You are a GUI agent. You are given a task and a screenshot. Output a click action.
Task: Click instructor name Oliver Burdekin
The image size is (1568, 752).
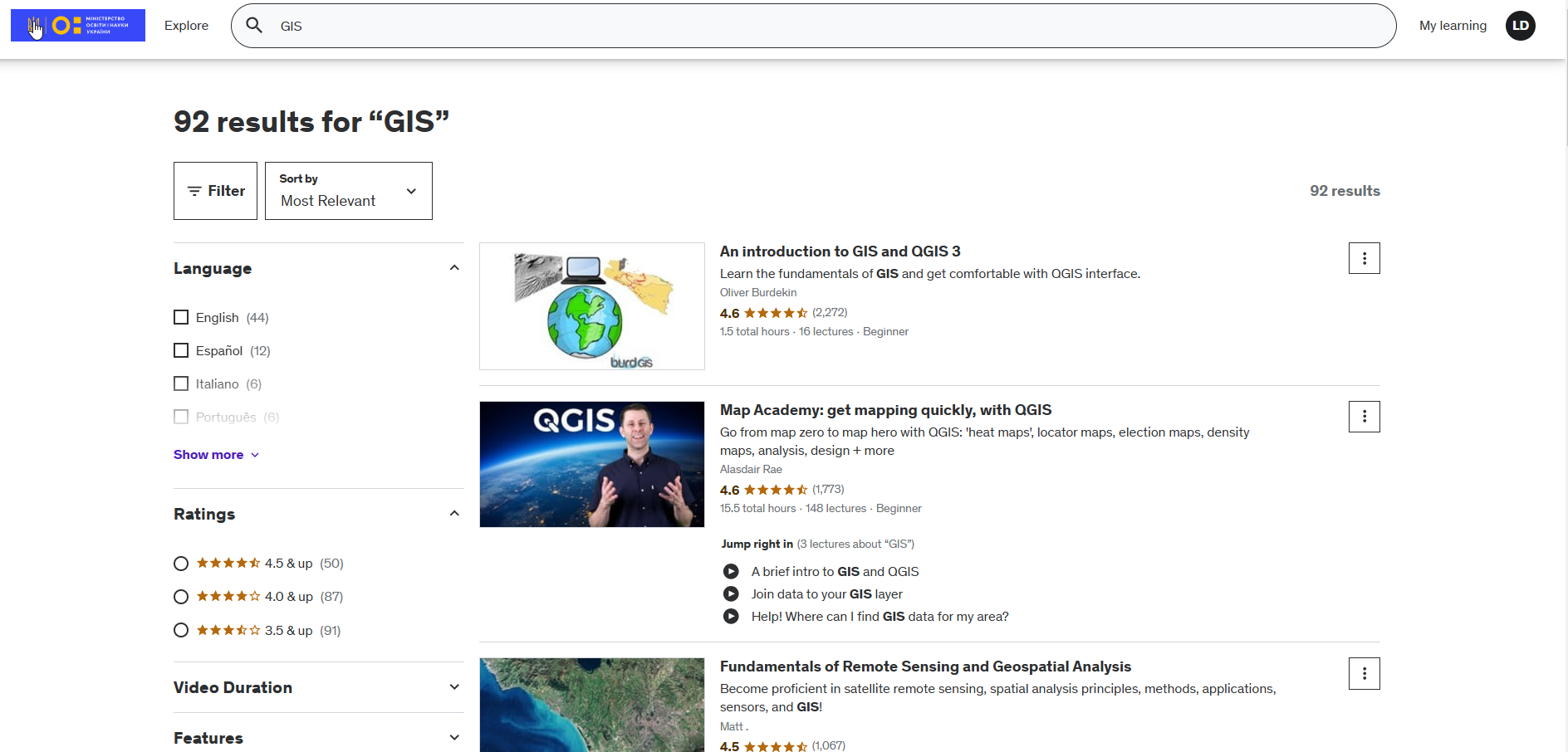pyautogui.click(x=758, y=293)
